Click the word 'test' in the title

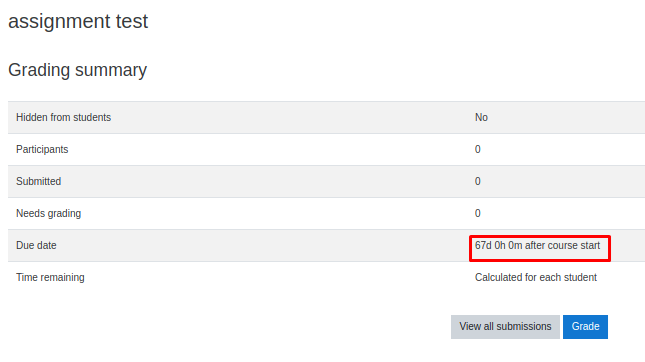click(x=132, y=21)
